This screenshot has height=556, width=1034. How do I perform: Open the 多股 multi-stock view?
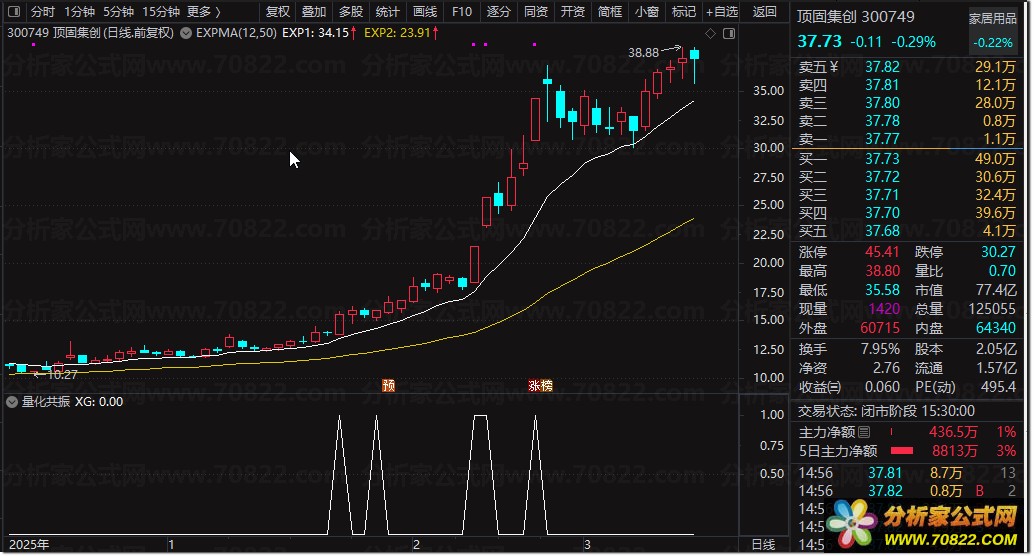tap(351, 12)
